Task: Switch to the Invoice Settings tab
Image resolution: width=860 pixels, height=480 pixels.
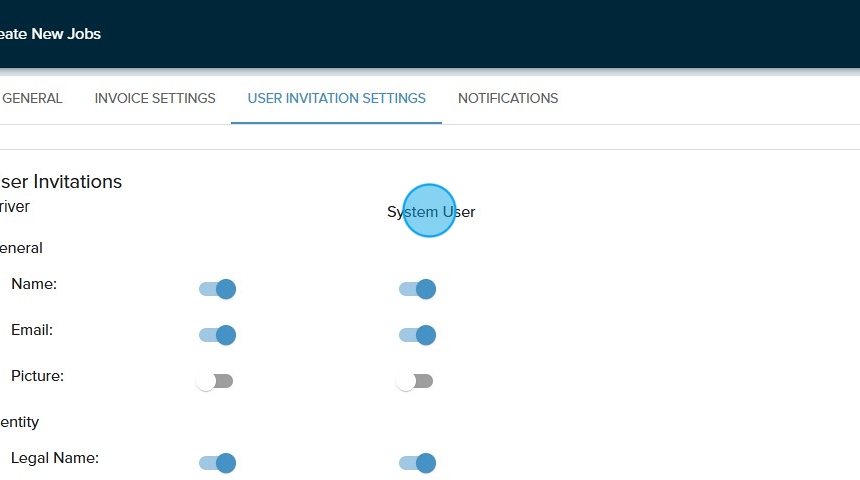Action: (x=155, y=98)
